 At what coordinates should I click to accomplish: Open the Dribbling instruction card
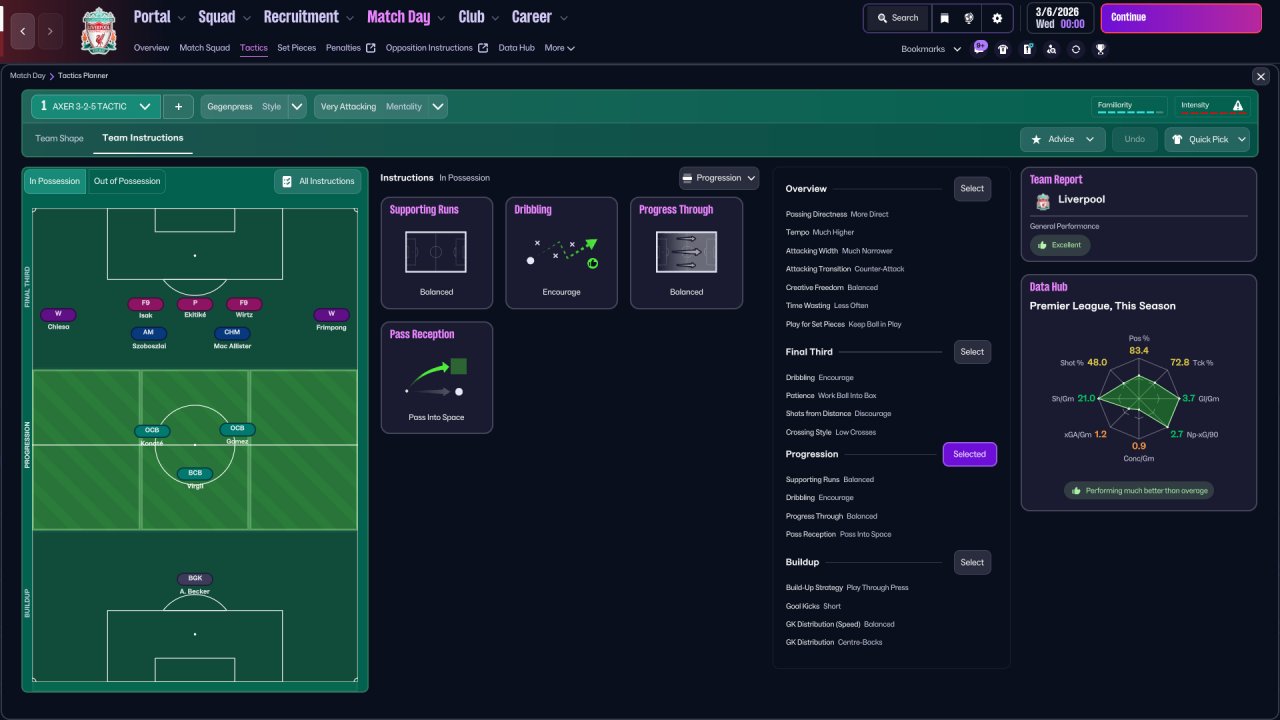tap(561, 253)
